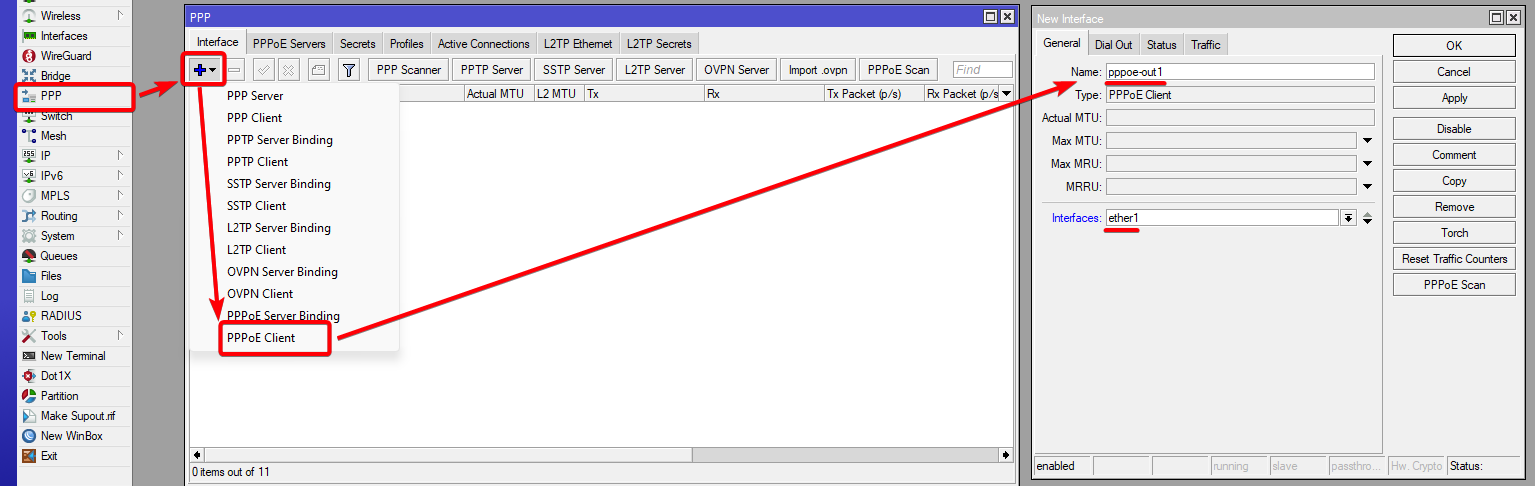Click the PPP Scanner button
The width and height of the screenshot is (1535, 486).
[408, 70]
